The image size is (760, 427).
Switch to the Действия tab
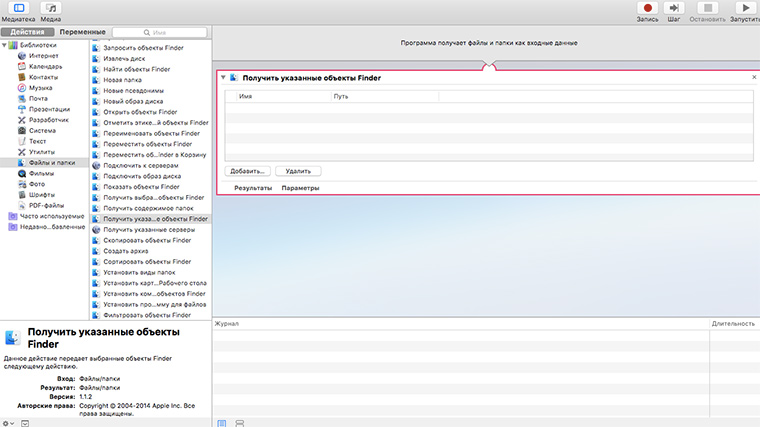pyautogui.click(x=27, y=32)
